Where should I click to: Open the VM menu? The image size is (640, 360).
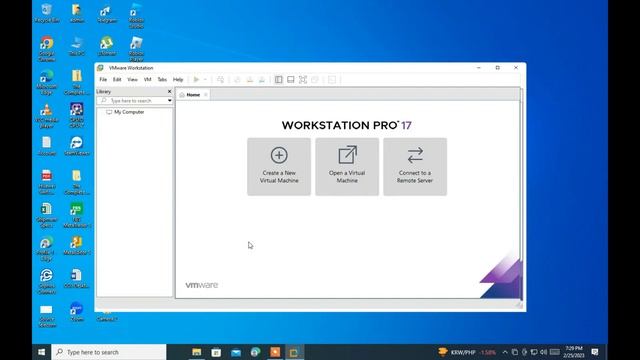click(147, 80)
